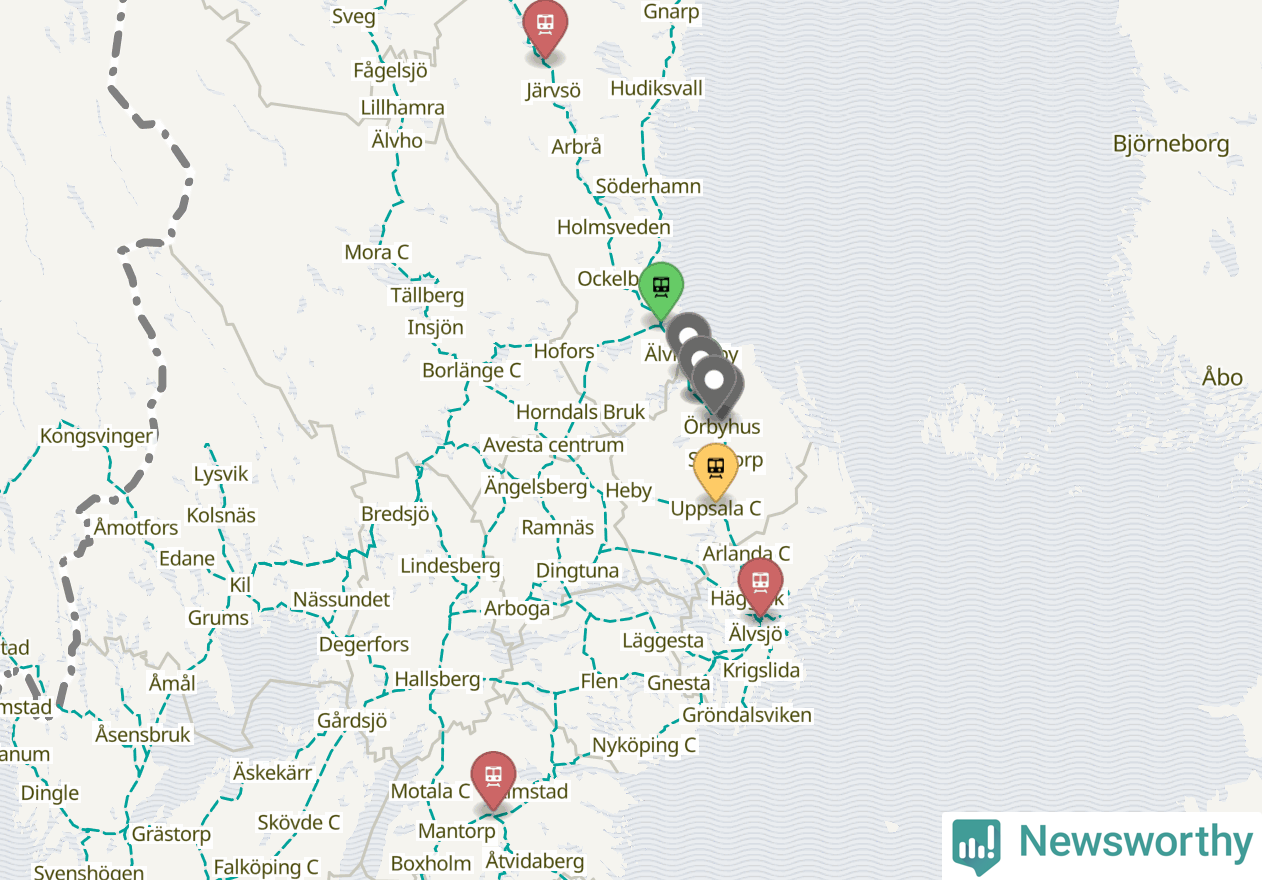
Task: Select the red train marker near Motala C
Action: click(x=493, y=778)
